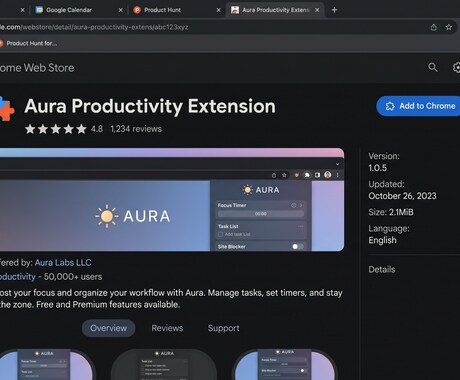Click the Aura Productivity Extension heading

[150, 106]
